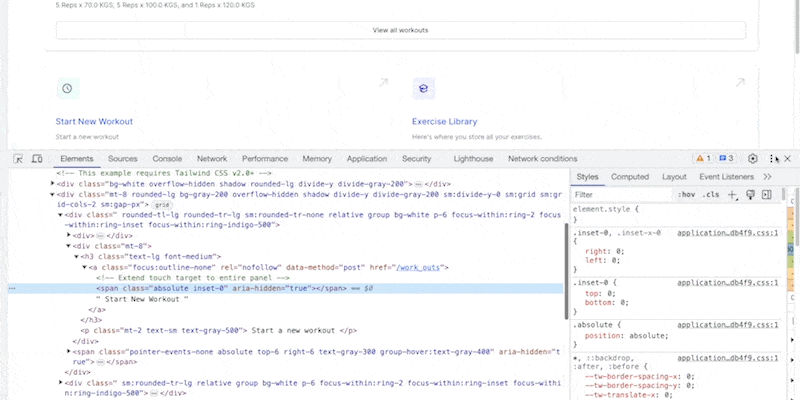Click the warning count badge showing 1
Viewport: 800px width, 400px height.
click(704, 159)
